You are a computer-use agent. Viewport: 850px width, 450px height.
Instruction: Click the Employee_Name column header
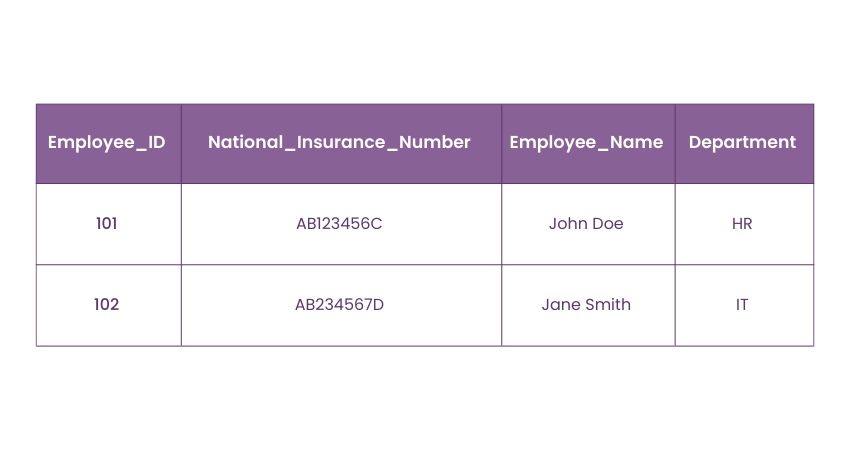click(x=586, y=142)
